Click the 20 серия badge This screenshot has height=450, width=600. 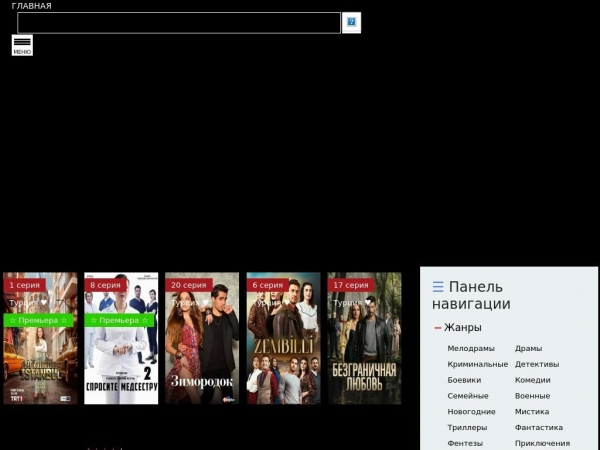(189, 285)
